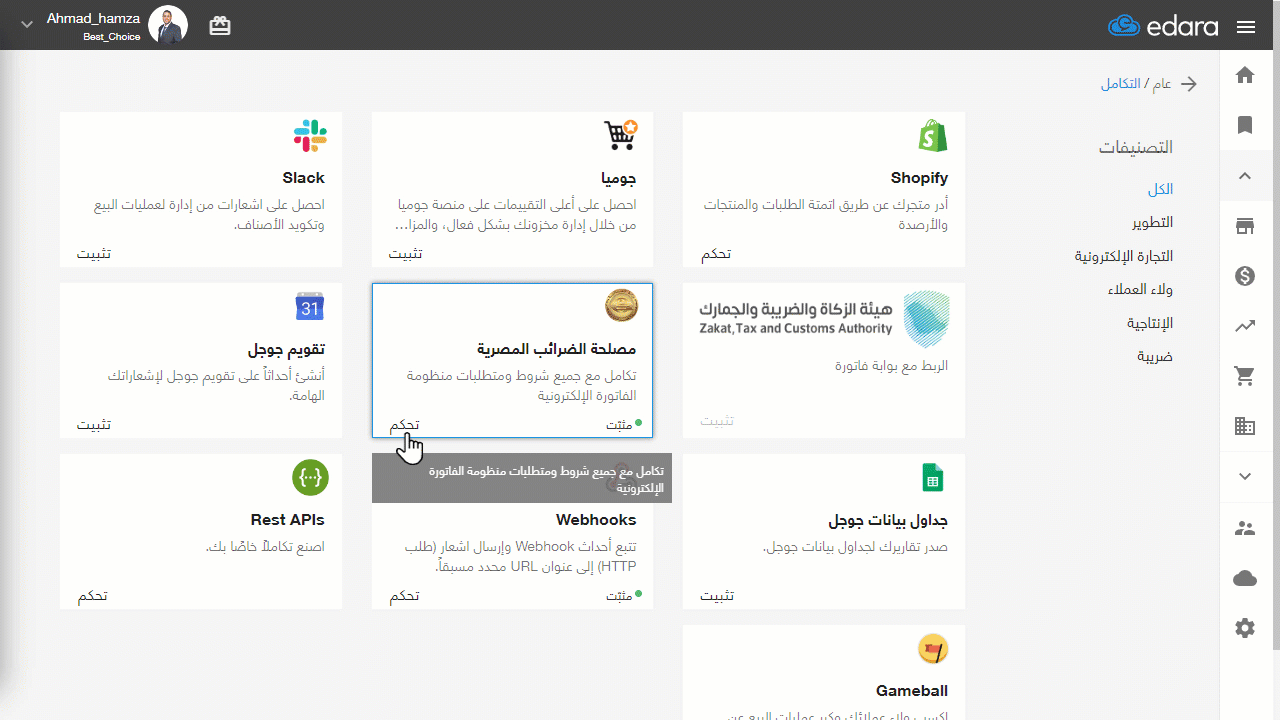Open the cloud sidebar icon
Image resolution: width=1280 pixels, height=720 pixels.
coord(1245,578)
